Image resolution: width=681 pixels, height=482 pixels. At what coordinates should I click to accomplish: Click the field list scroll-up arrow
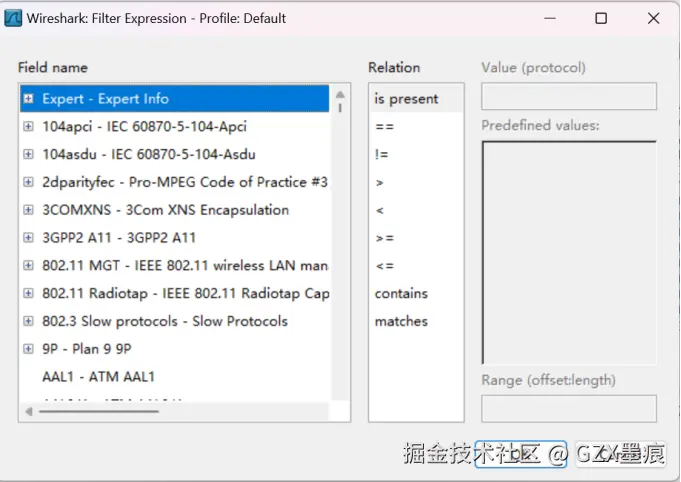pyautogui.click(x=340, y=94)
